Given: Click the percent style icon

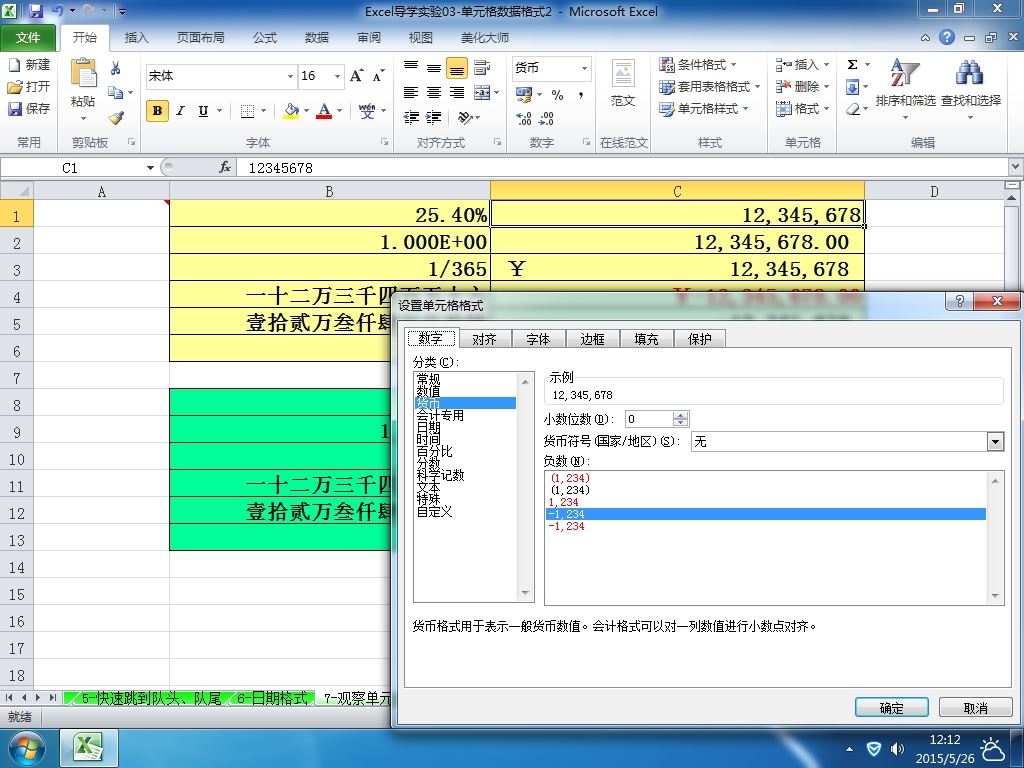Looking at the screenshot, I should tap(557, 95).
